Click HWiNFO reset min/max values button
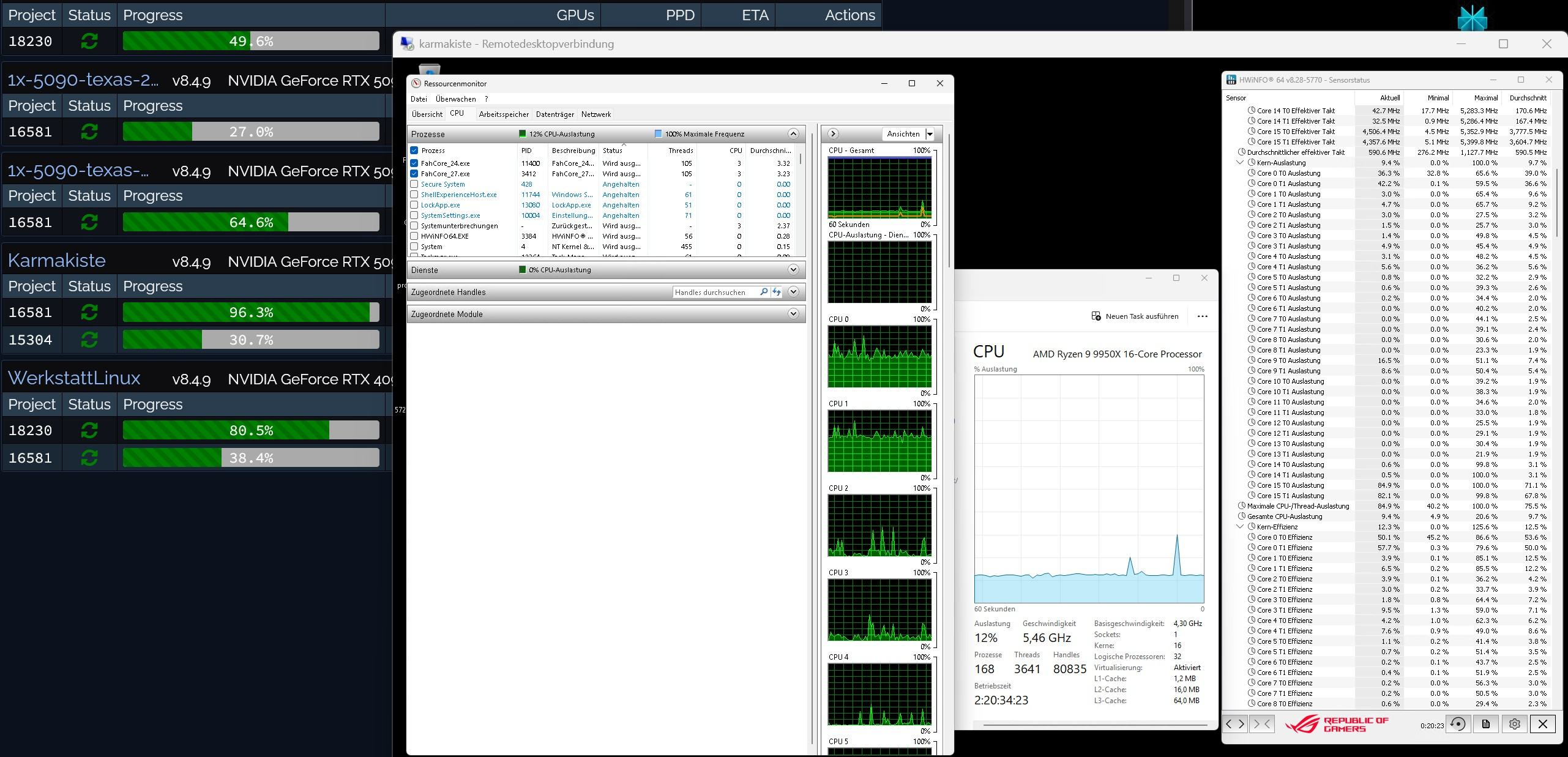 (x=1458, y=724)
